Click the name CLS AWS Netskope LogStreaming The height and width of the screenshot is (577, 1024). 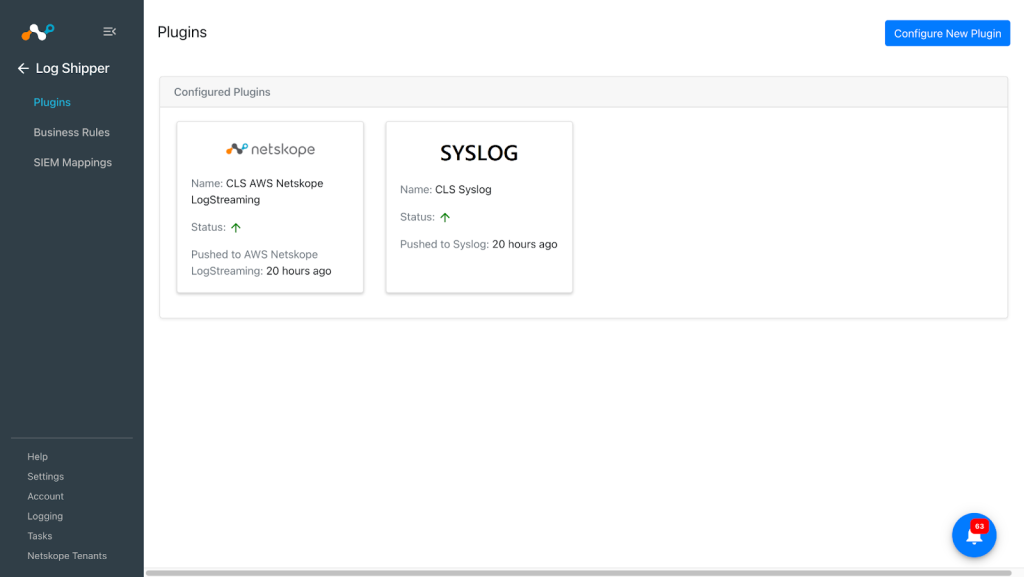click(x=257, y=191)
